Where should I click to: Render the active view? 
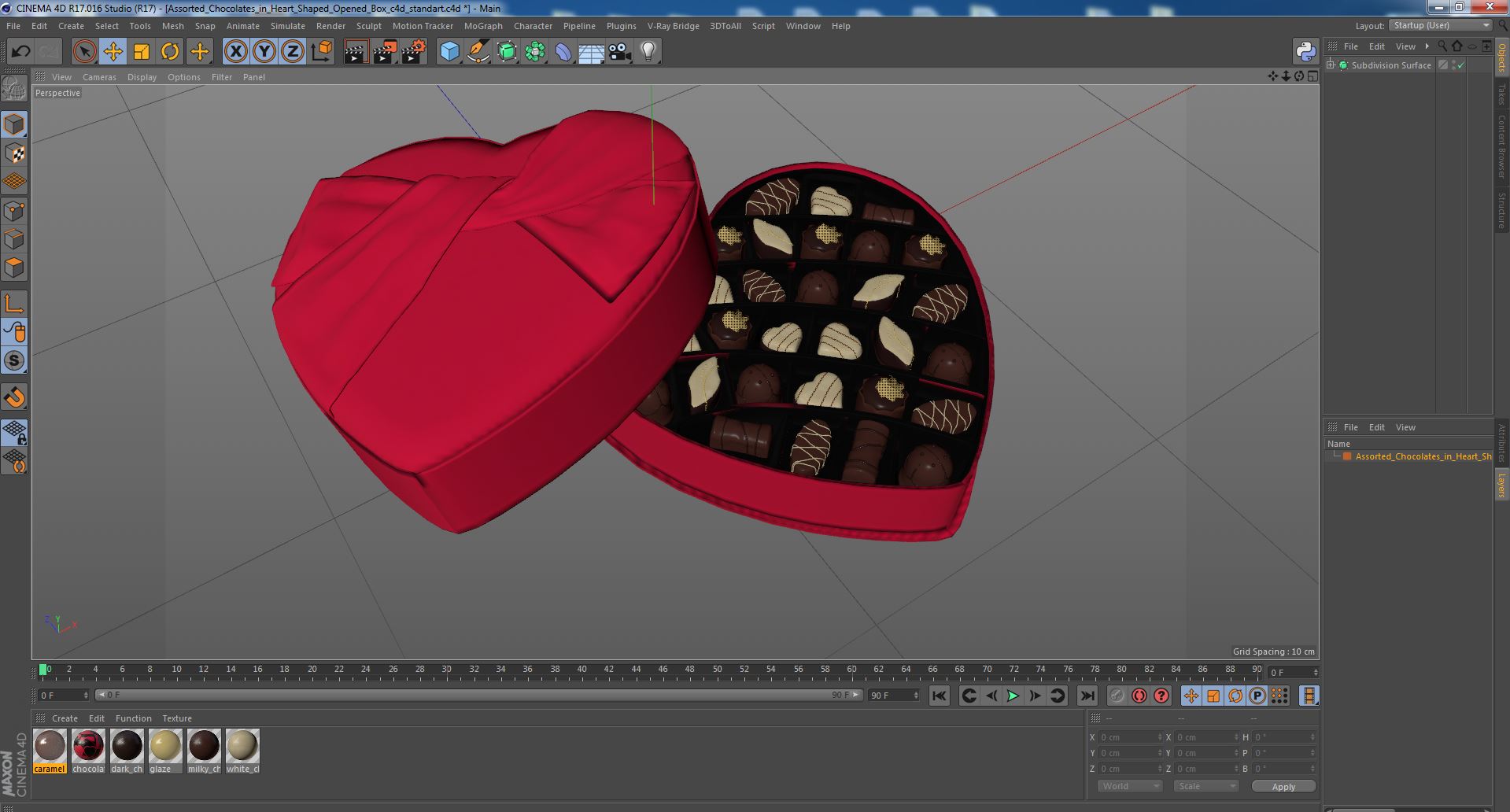tap(356, 52)
